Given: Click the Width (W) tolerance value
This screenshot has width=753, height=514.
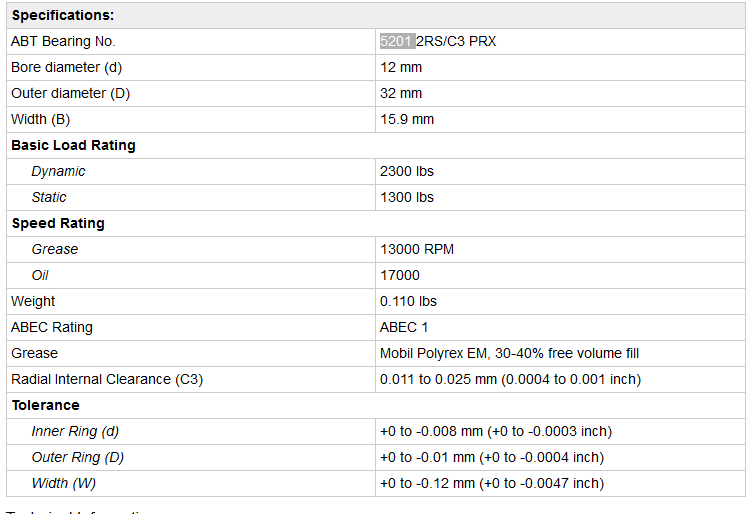Looking at the screenshot, I should 491,483.
